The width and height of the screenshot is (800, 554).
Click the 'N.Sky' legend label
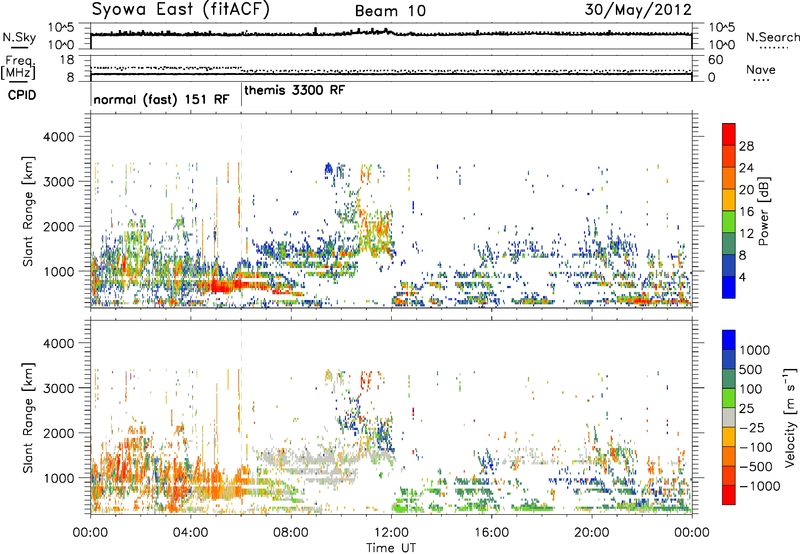pos(19,37)
